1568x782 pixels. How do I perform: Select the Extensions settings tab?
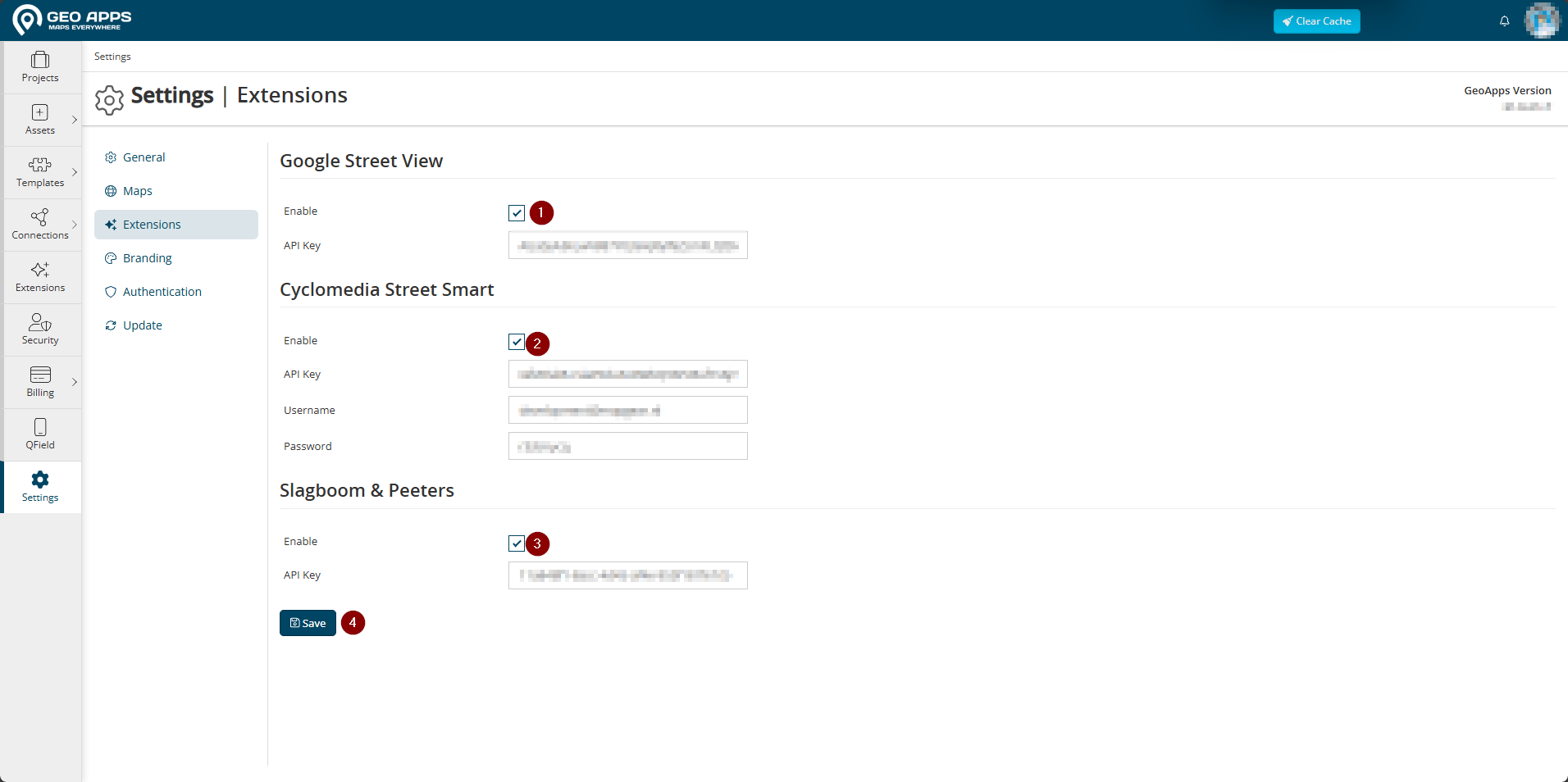click(x=176, y=225)
